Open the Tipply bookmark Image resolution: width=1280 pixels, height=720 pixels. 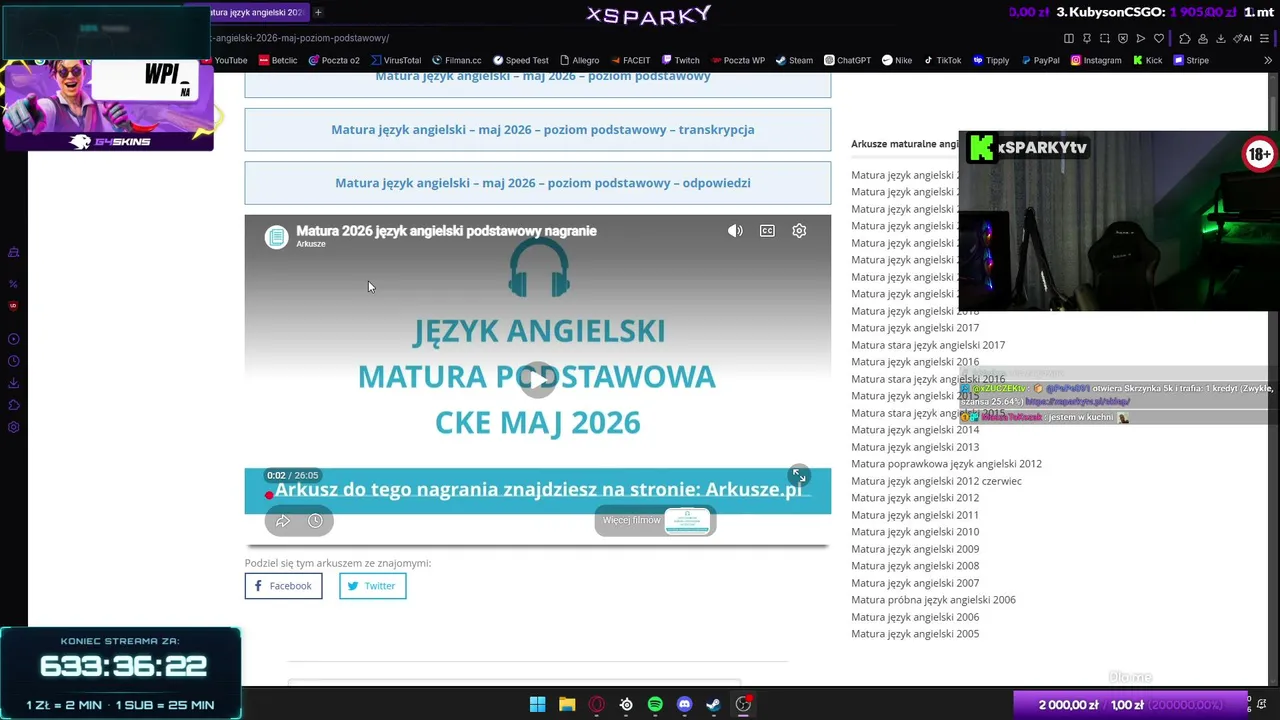point(991,60)
